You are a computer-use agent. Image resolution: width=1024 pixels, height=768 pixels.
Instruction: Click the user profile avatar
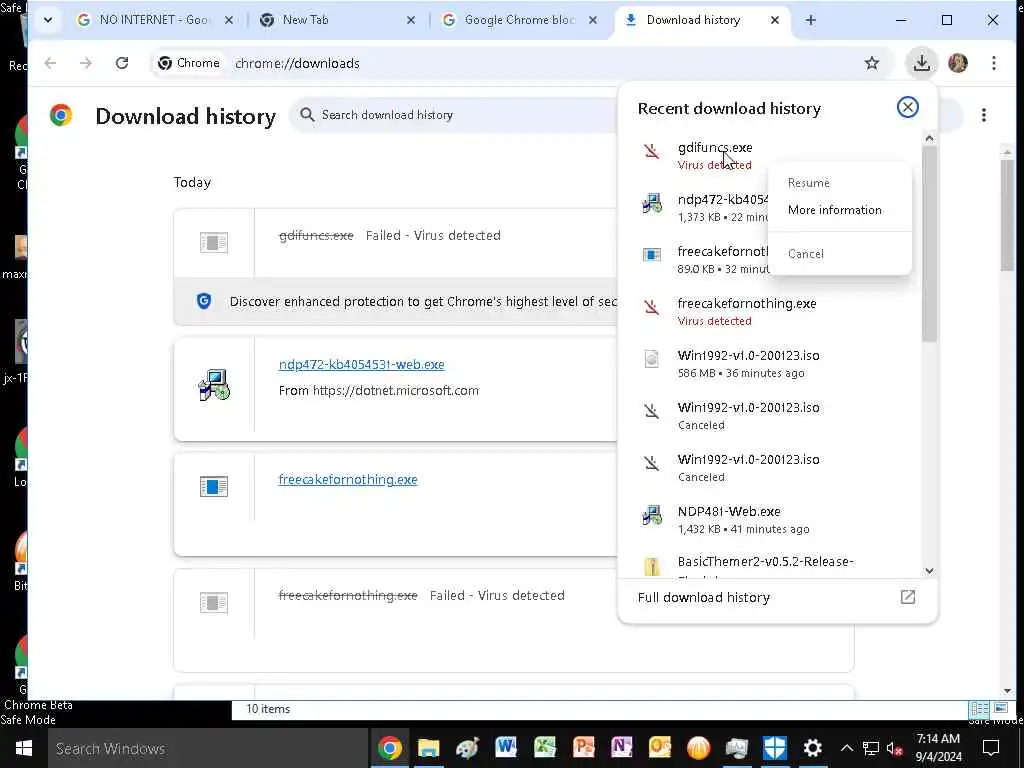[958, 63]
